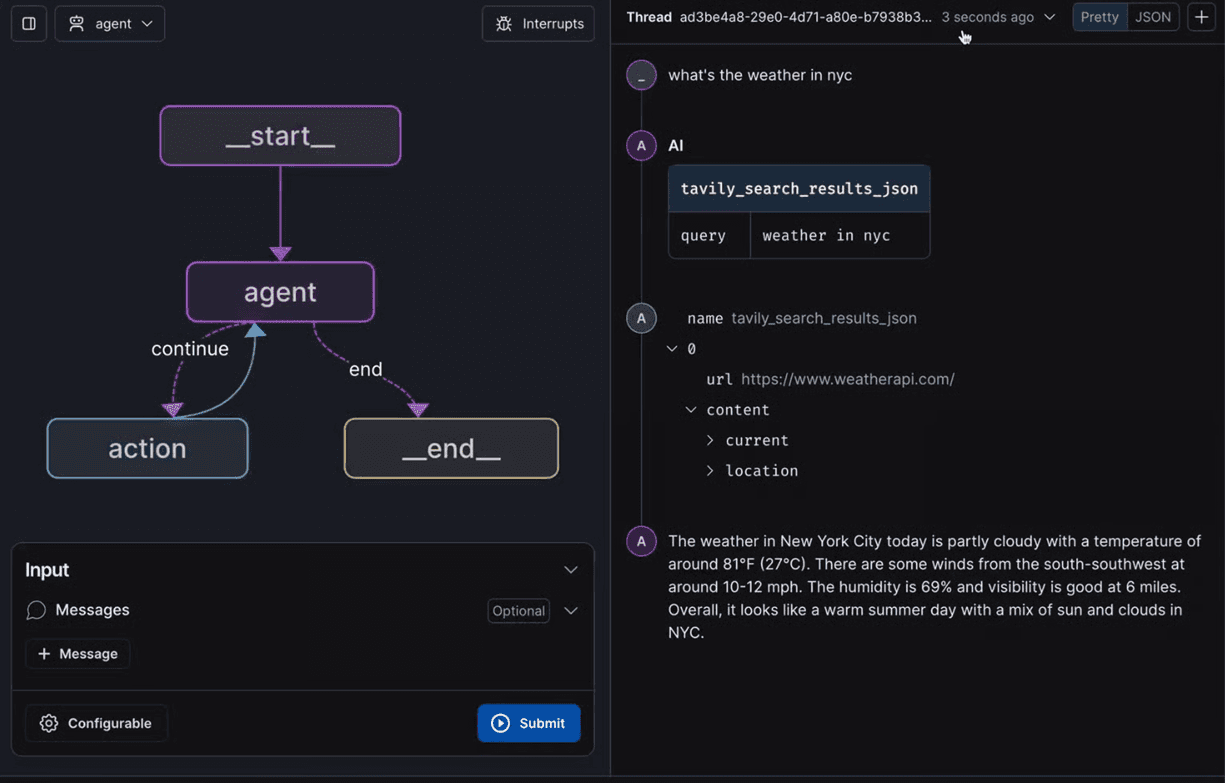The height and width of the screenshot is (783, 1225).
Task: Select the __start__ node in graph
Action: click(x=280, y=136)
